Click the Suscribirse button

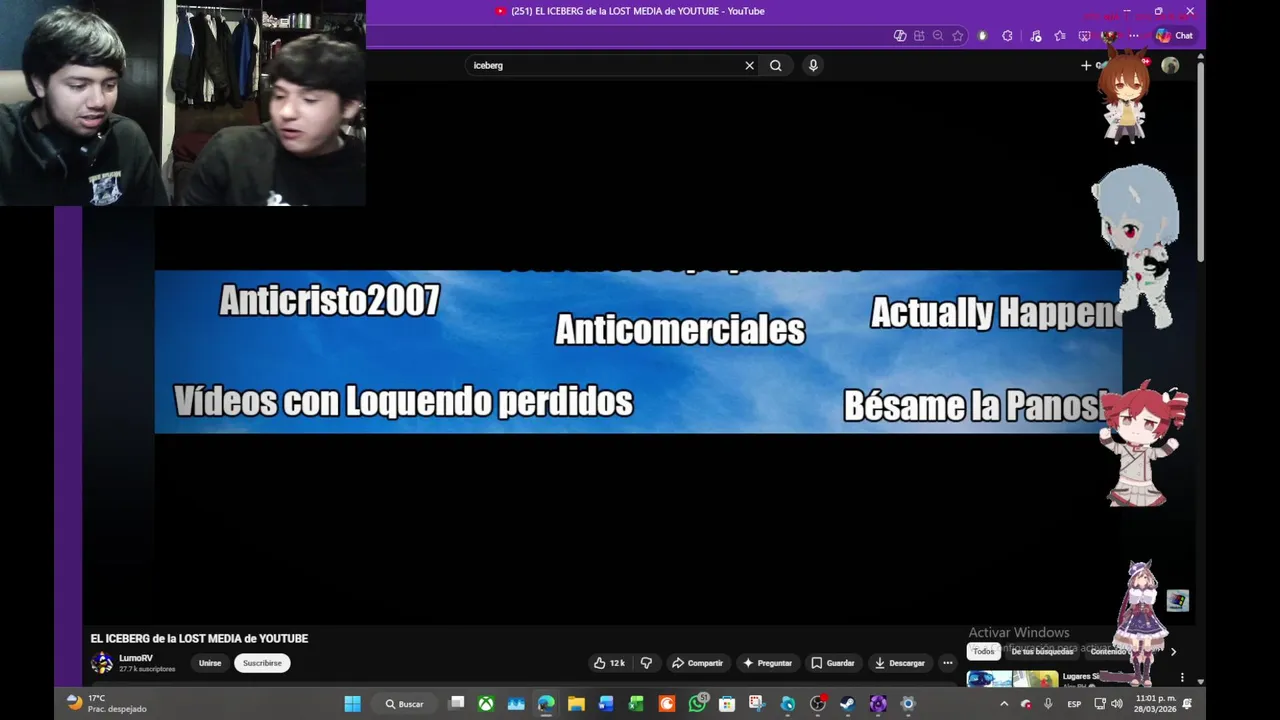click(x=262, y=663)
